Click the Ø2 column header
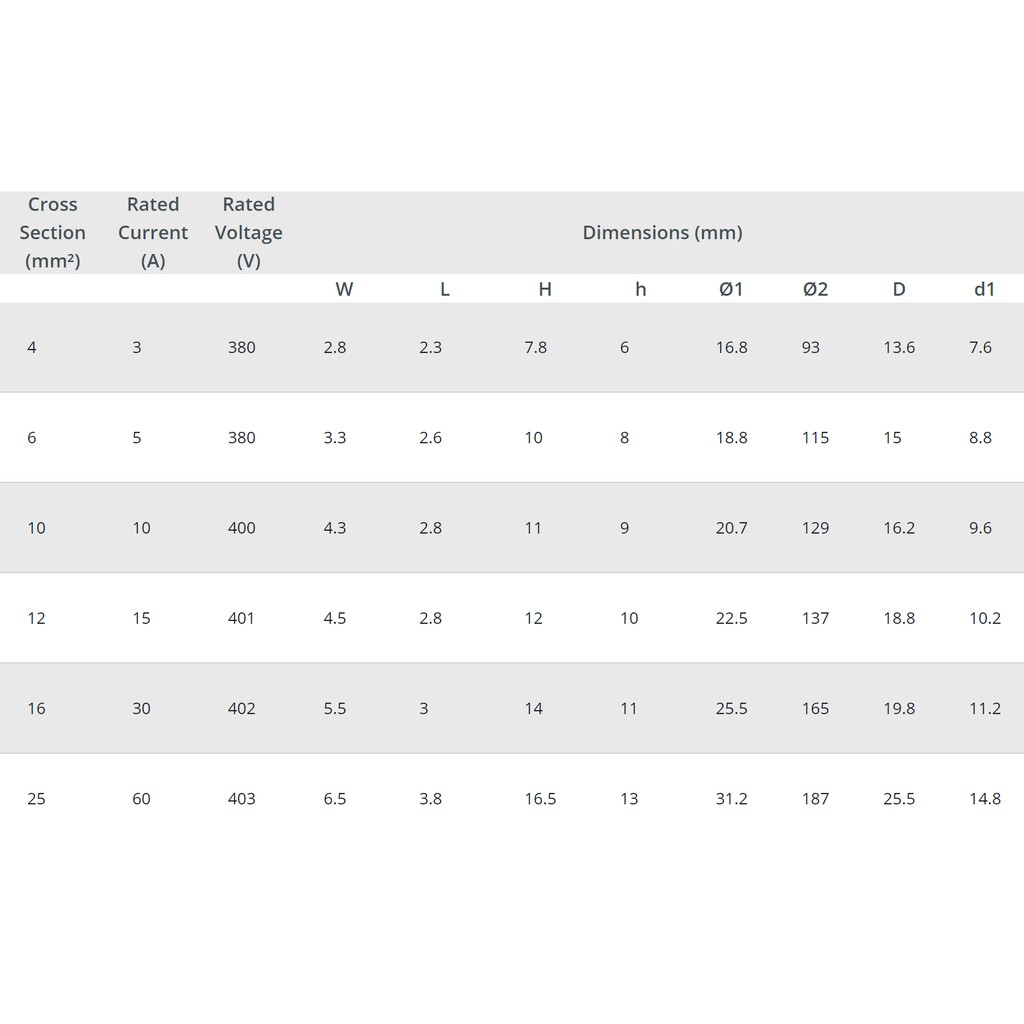Screen dimensions: 1024x1024 click(x=815, y=289)
